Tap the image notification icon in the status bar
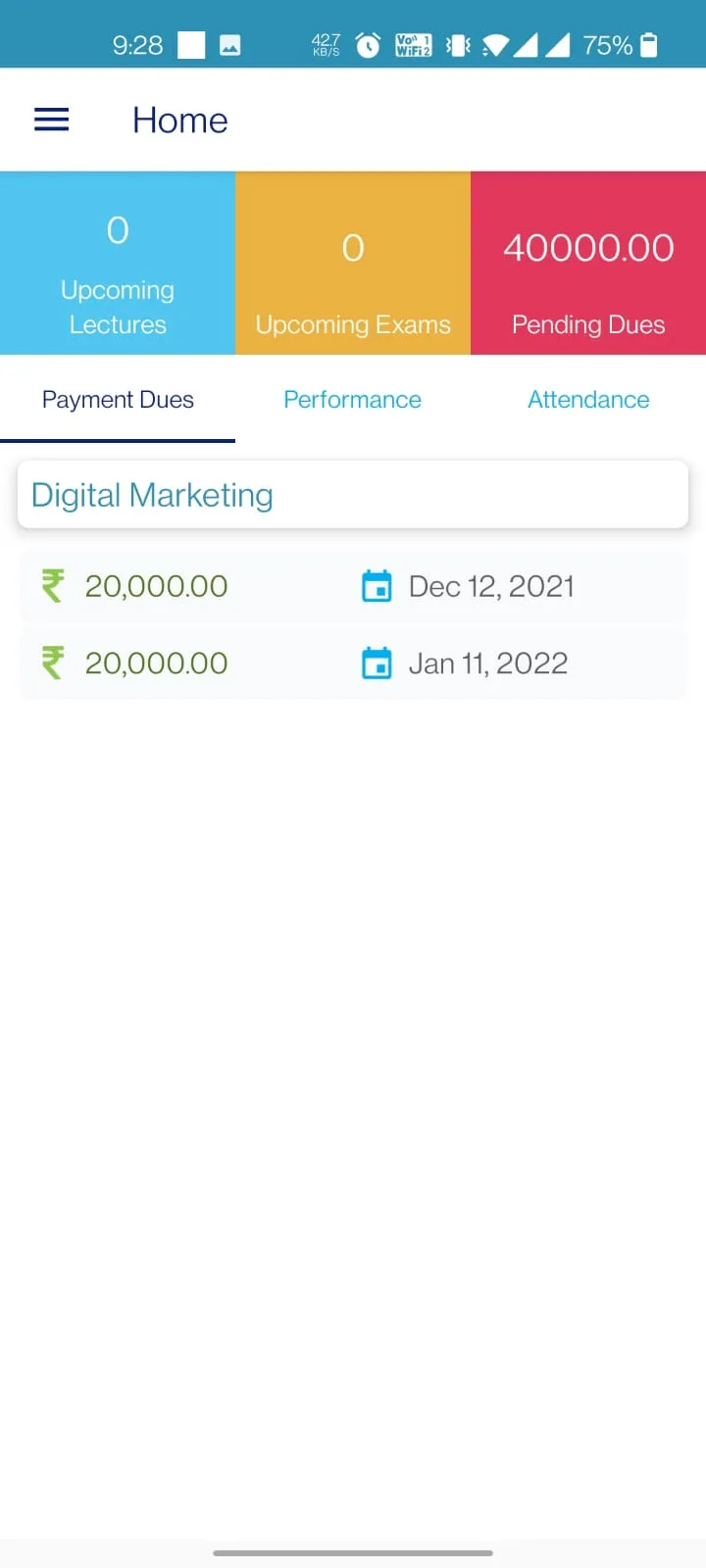 coord(230,45)
